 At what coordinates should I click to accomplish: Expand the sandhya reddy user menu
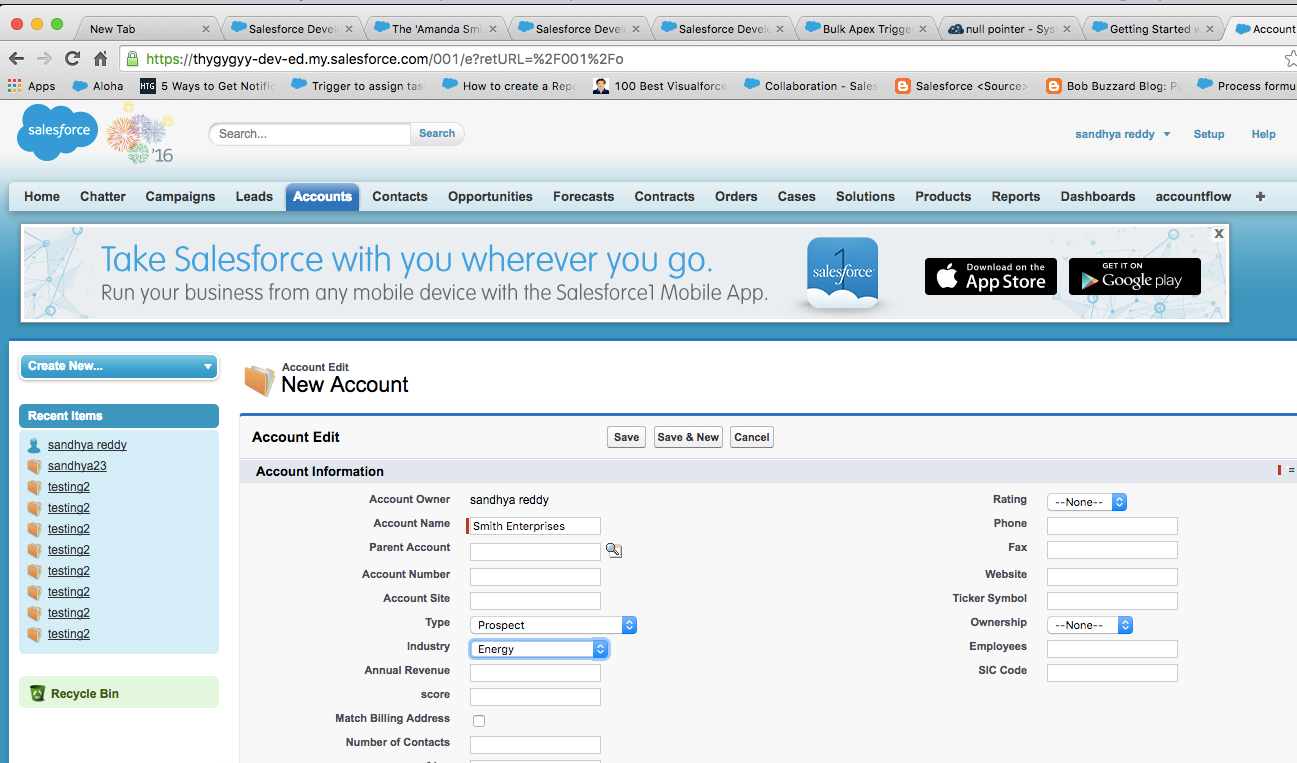click(1123, 134)
